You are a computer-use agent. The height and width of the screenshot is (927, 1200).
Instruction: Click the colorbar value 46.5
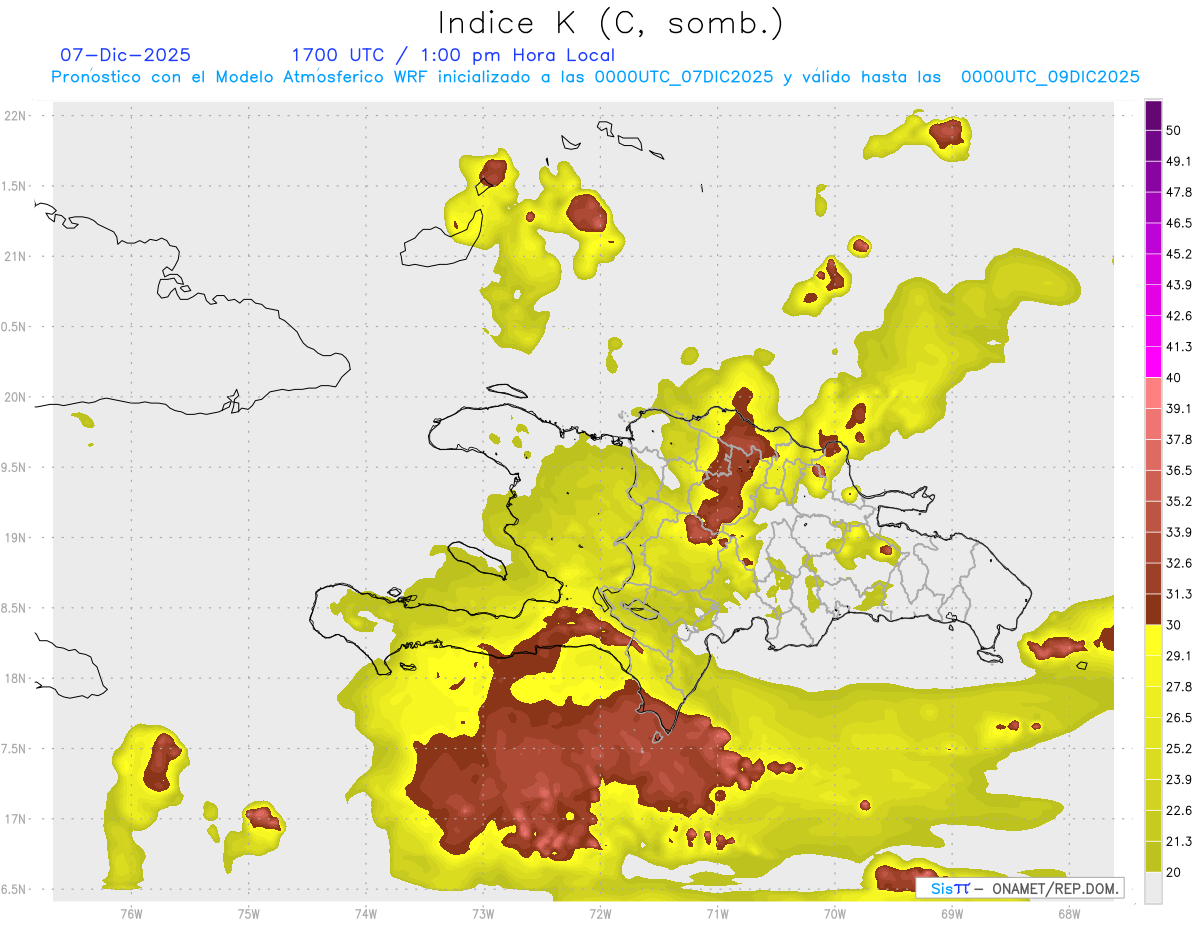pos(1179,223)
